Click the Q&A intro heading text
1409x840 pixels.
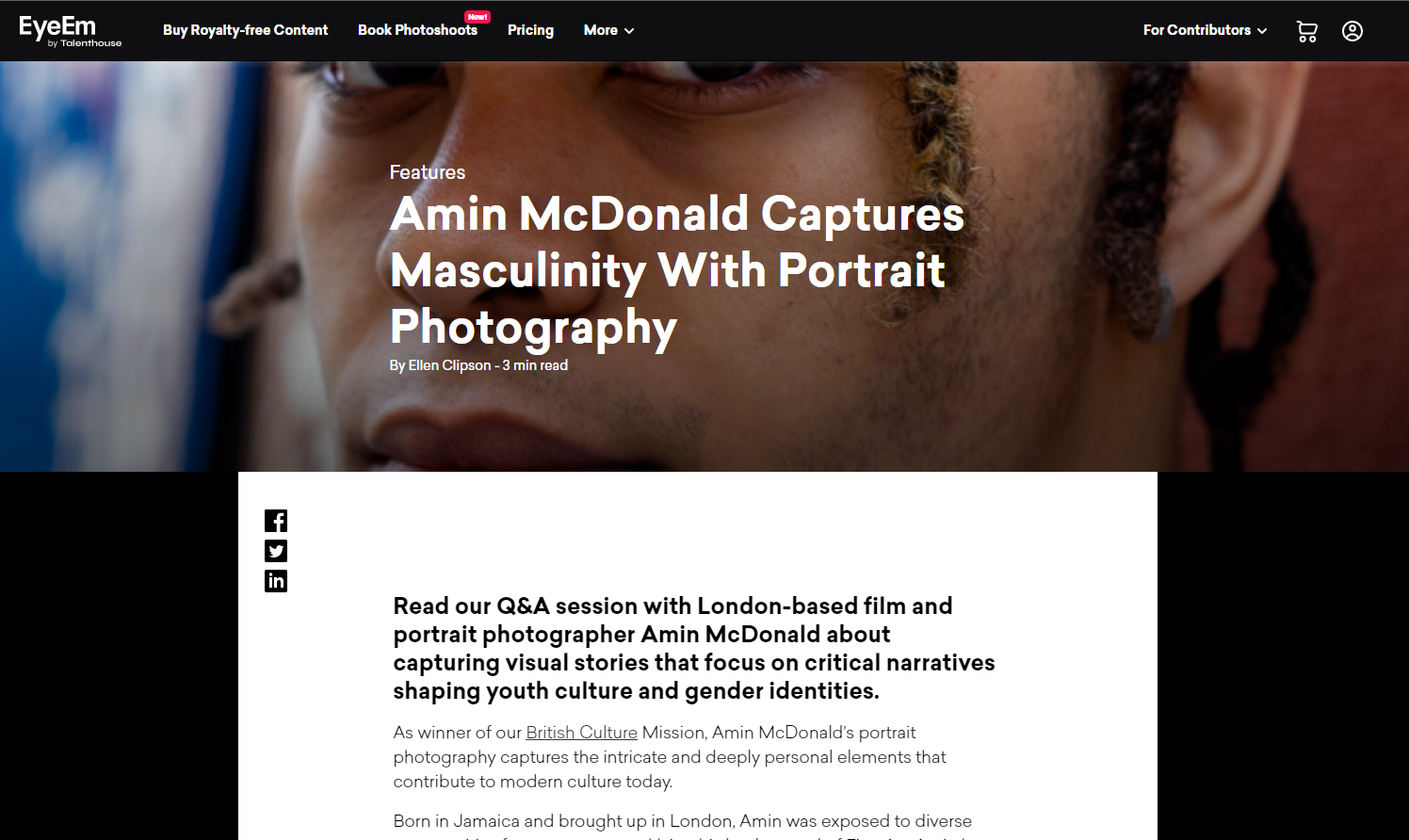[694, 648]
